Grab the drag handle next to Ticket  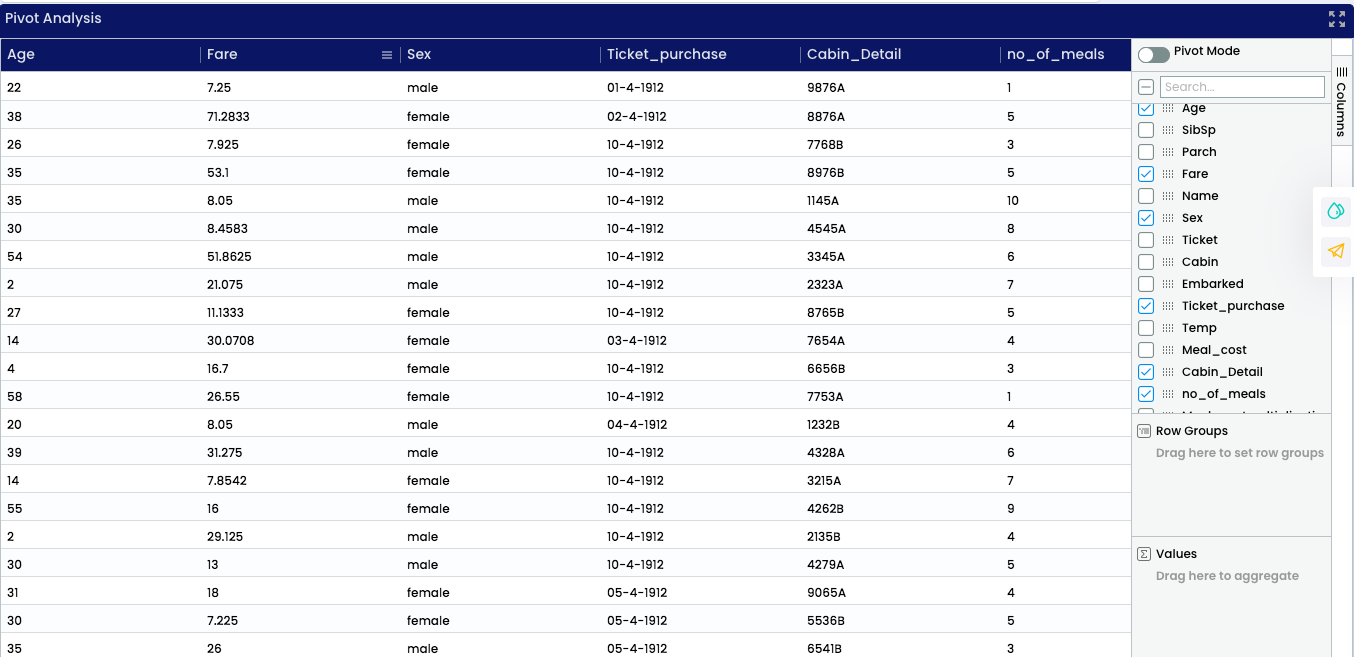1168,240
